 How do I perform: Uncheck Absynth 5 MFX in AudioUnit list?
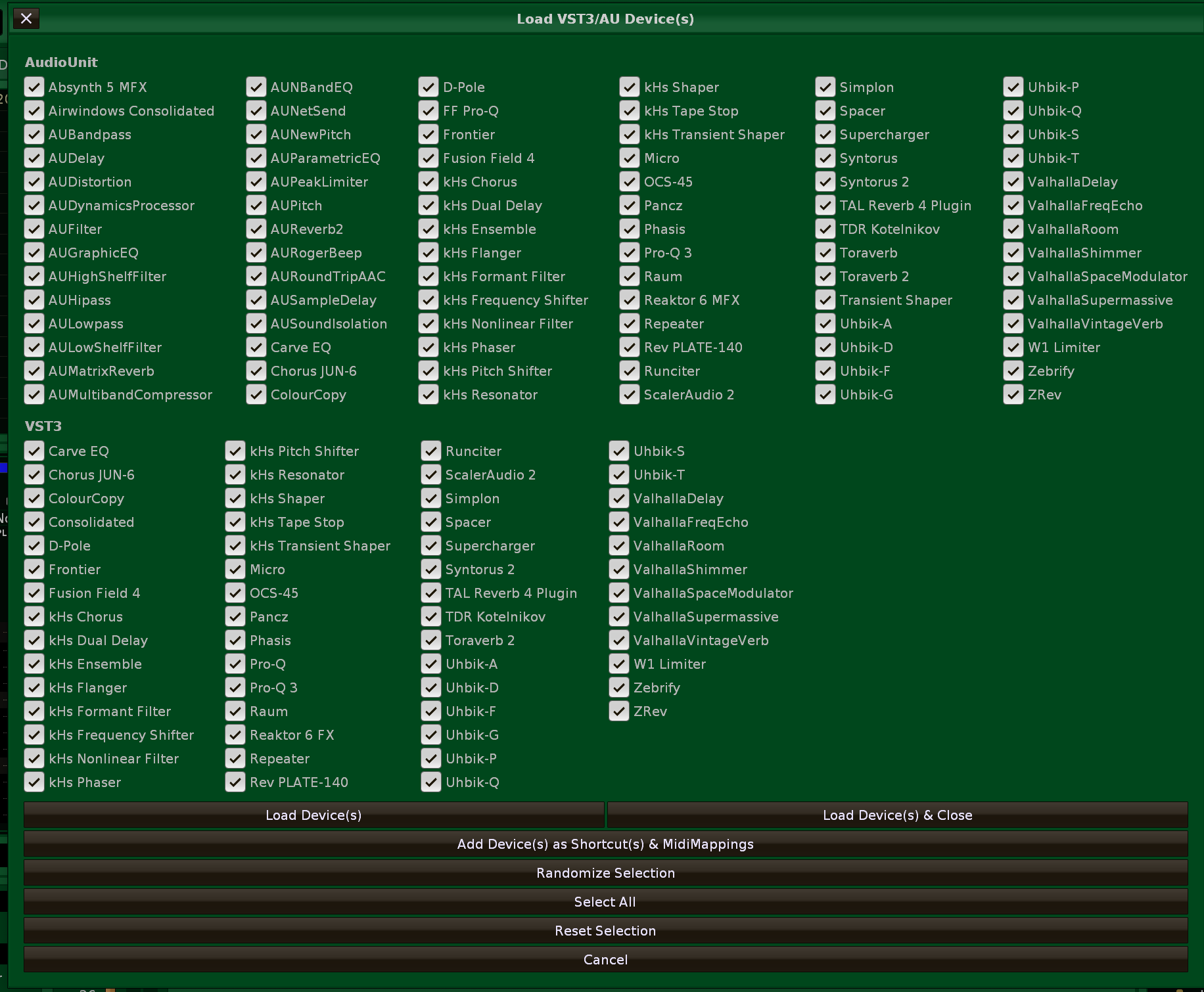click(x=34, y=87)
